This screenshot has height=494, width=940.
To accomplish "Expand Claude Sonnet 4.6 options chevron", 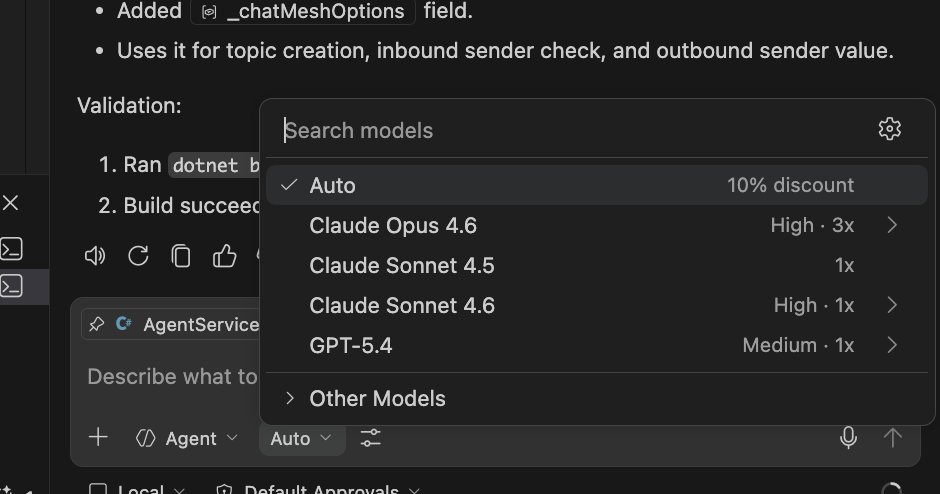I will coord(892,305).
